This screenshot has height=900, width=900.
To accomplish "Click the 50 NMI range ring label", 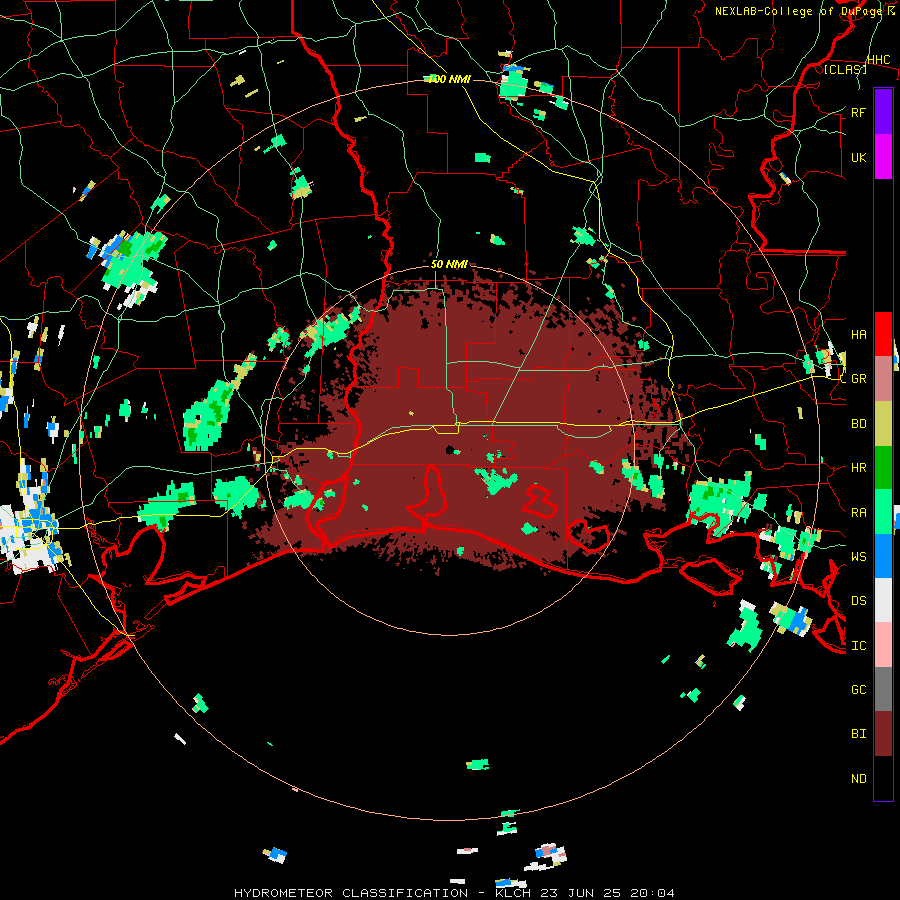I will tap(449, 264).
